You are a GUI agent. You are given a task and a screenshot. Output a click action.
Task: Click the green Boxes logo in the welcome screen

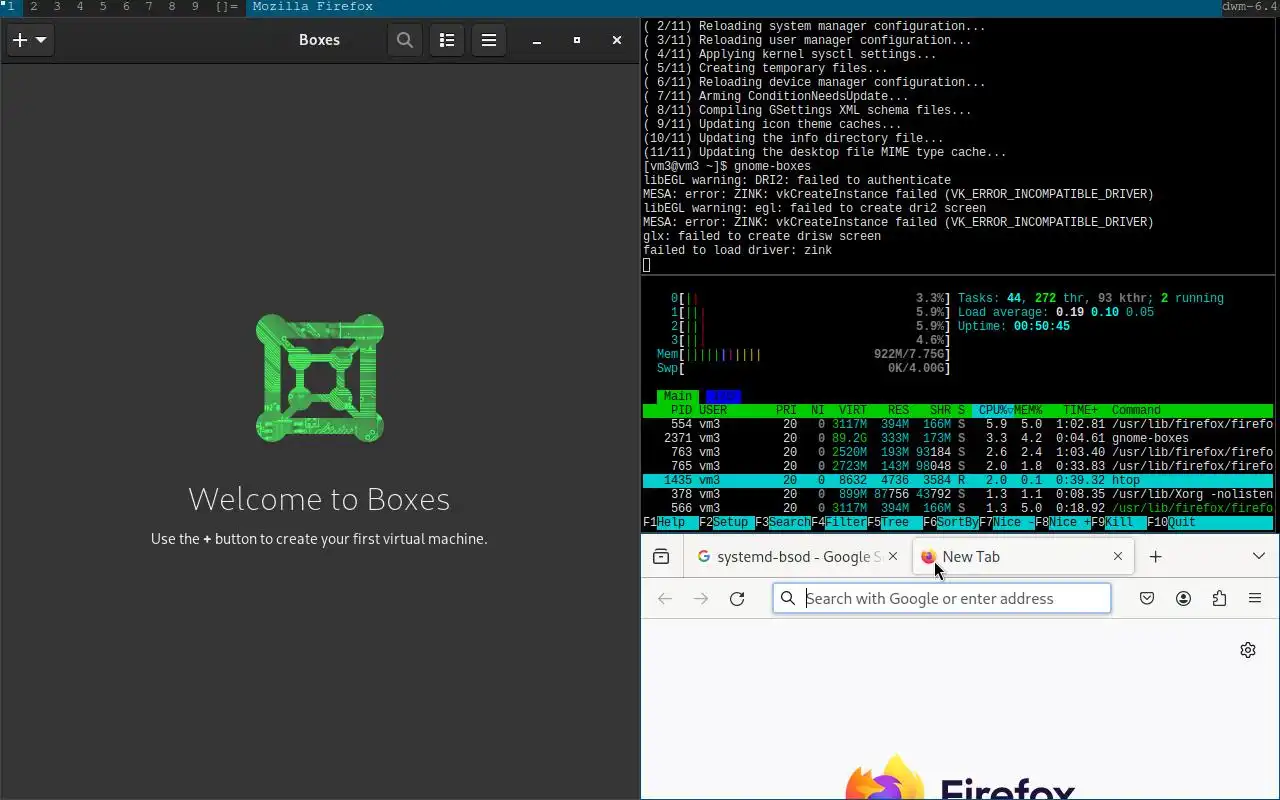tap(320, 378)
